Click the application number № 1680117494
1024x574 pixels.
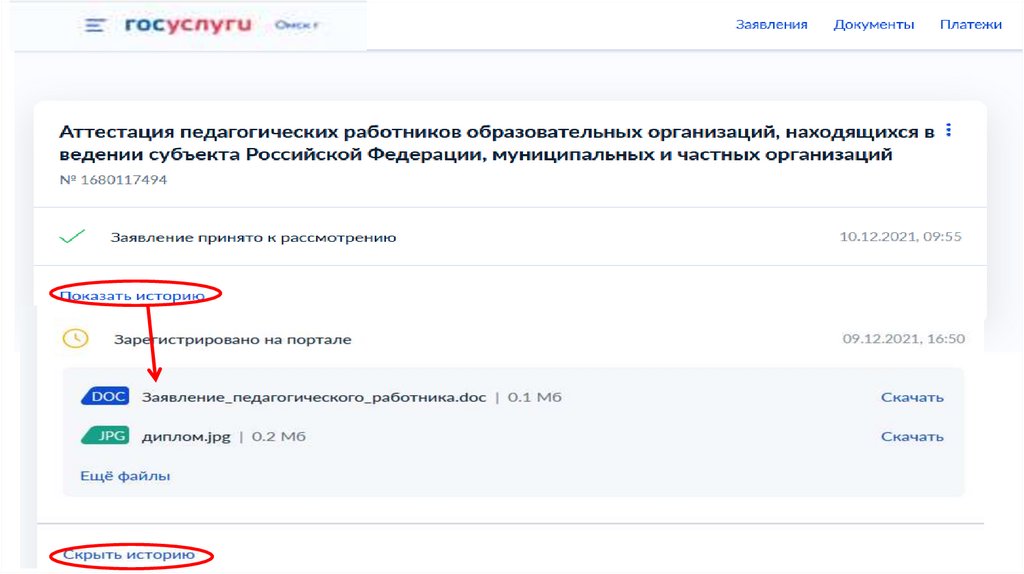click(113, 180)
